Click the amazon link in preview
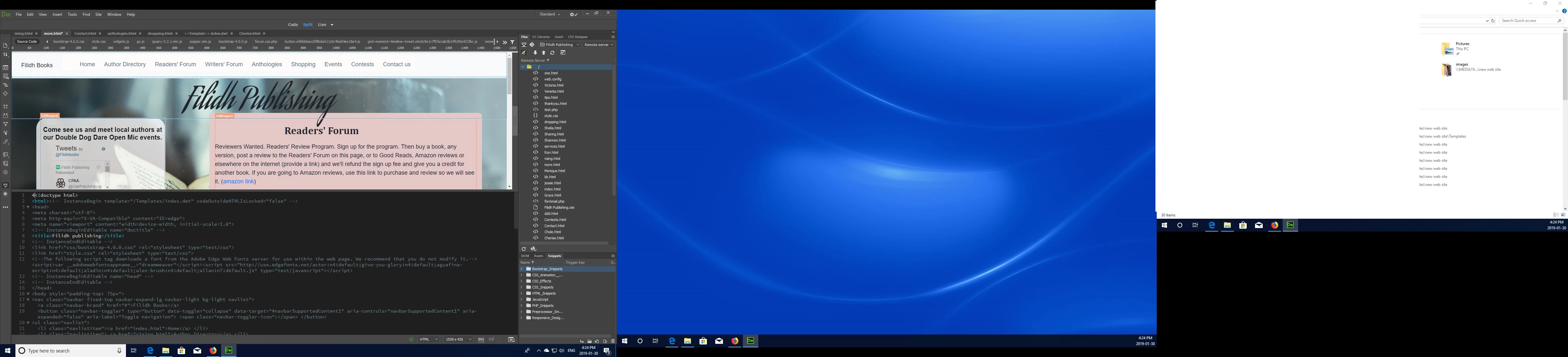This screenshot has width=1568, height=357. coord(238,181)
